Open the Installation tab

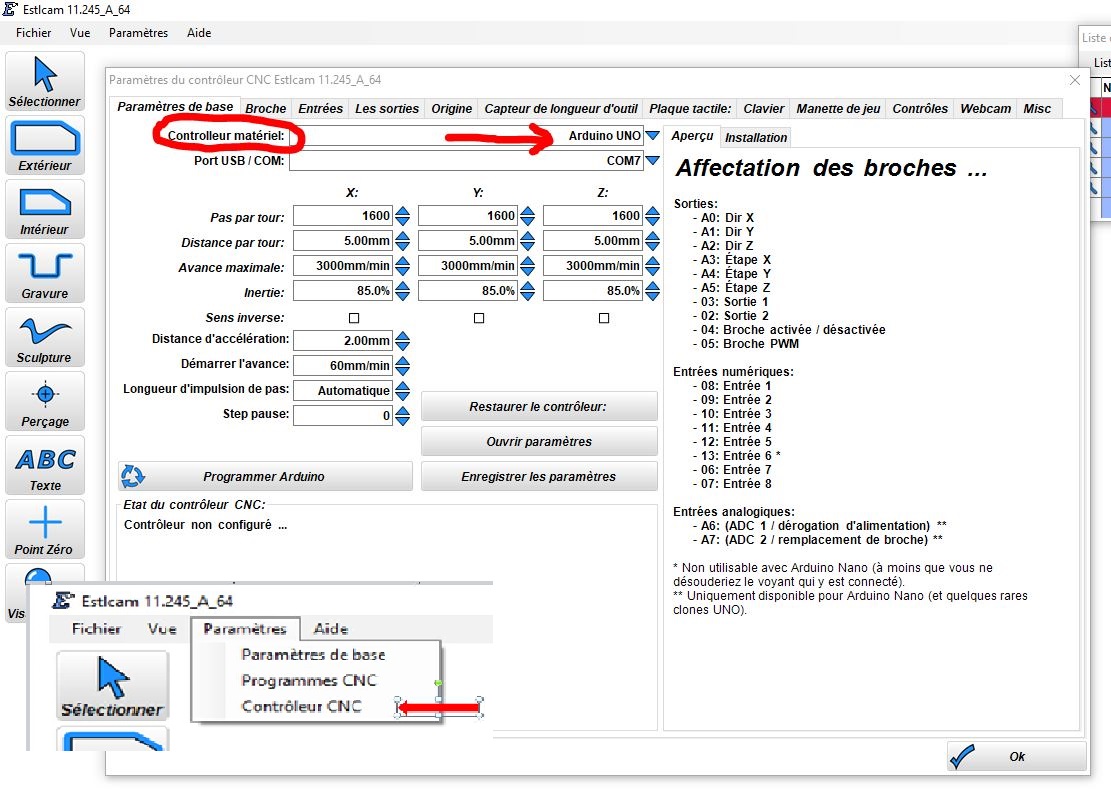tap(756, 138)
